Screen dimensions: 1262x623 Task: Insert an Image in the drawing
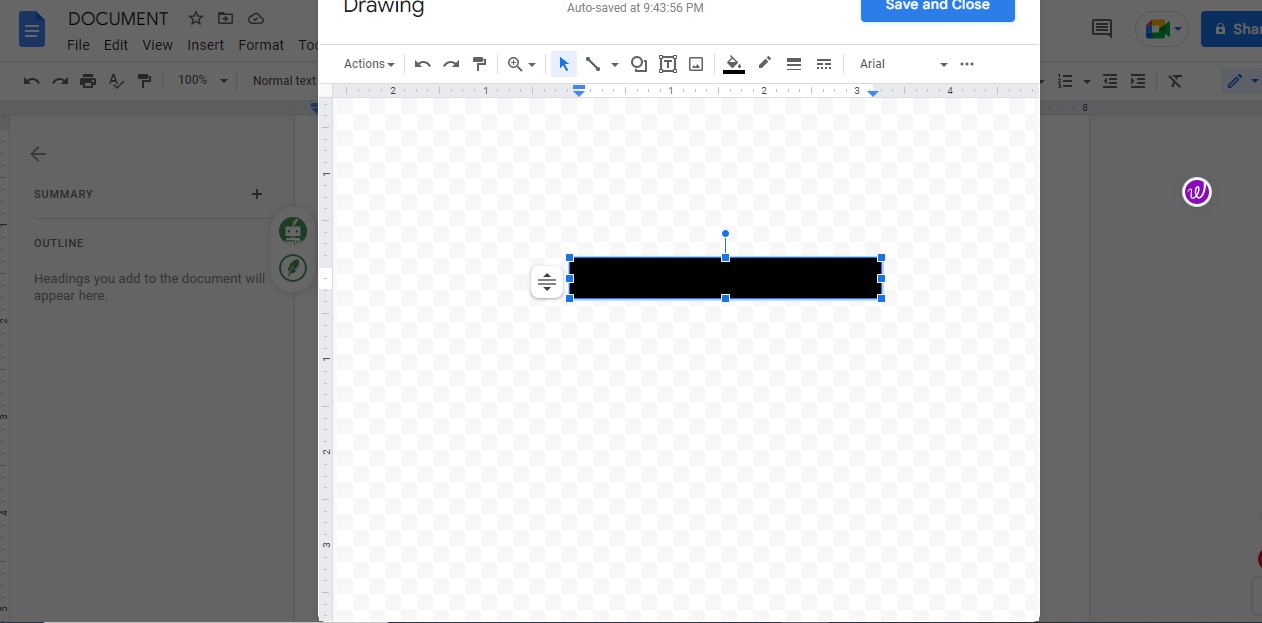pos(695,63)
